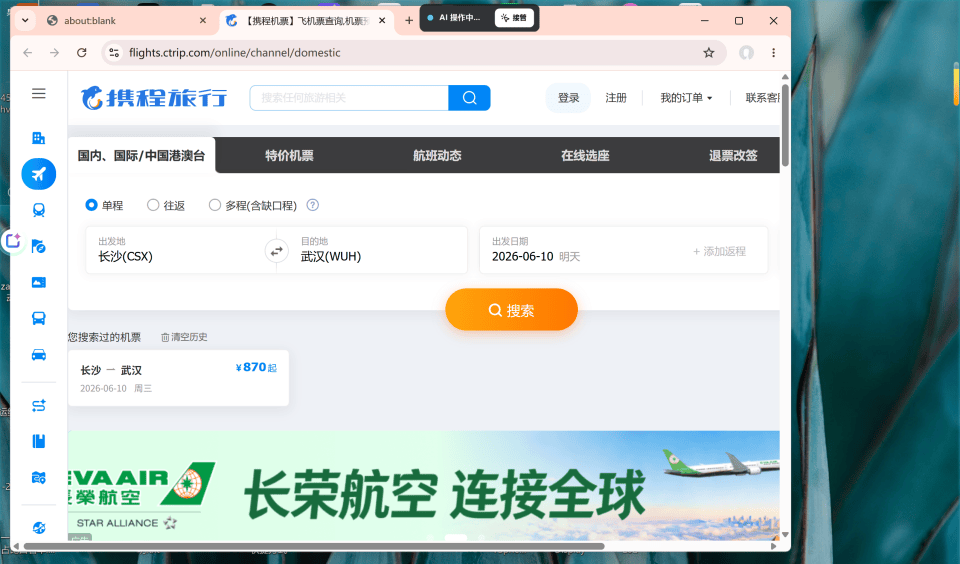Viewport: 960px width, 564px height.
Task: Click 清空历史 to clear search history
Action: (x=184, y=337)
